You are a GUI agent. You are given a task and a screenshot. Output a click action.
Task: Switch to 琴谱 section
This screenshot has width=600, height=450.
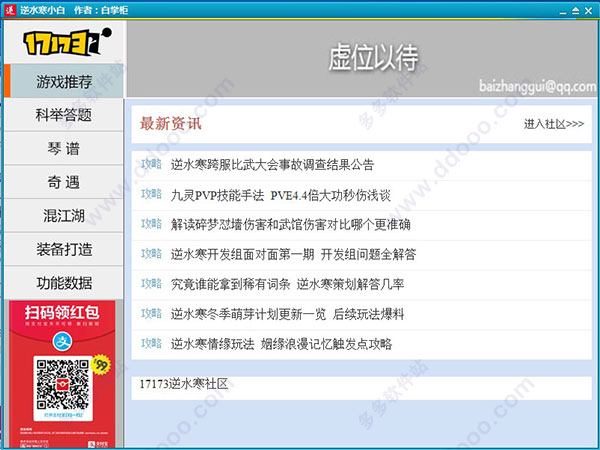(64, 148)
